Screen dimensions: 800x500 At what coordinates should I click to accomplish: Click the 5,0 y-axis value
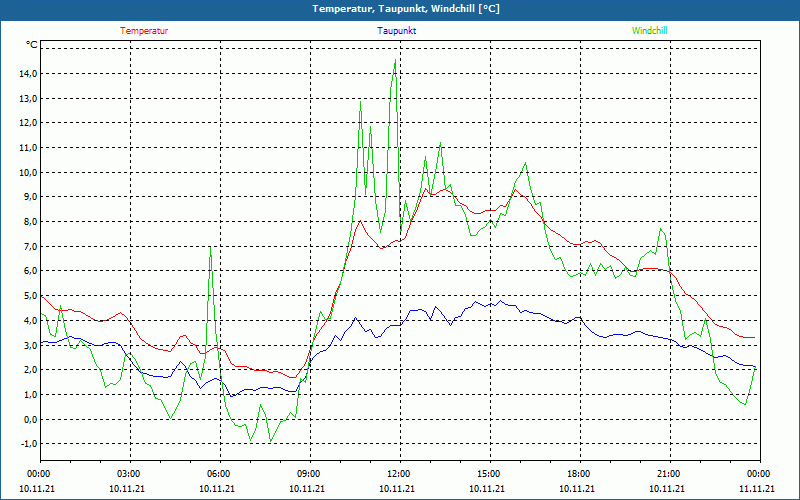click(x=30, y=296)
